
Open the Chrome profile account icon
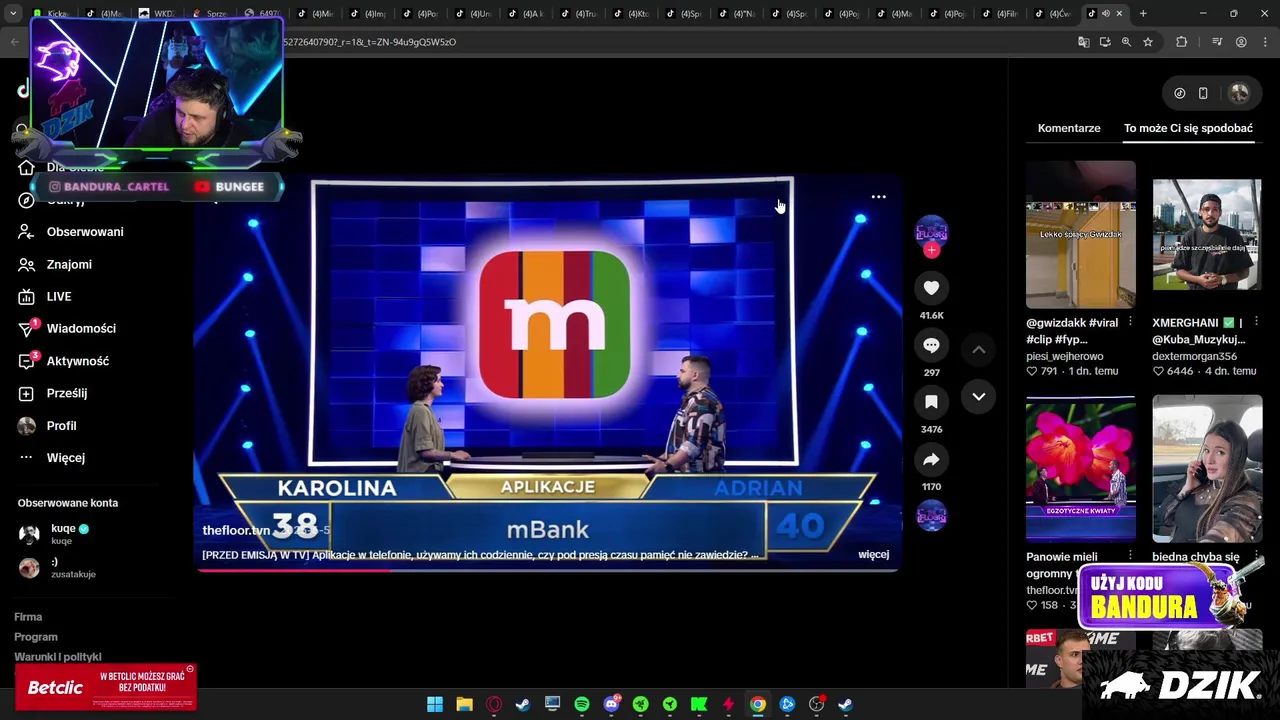coord(1241,42)
